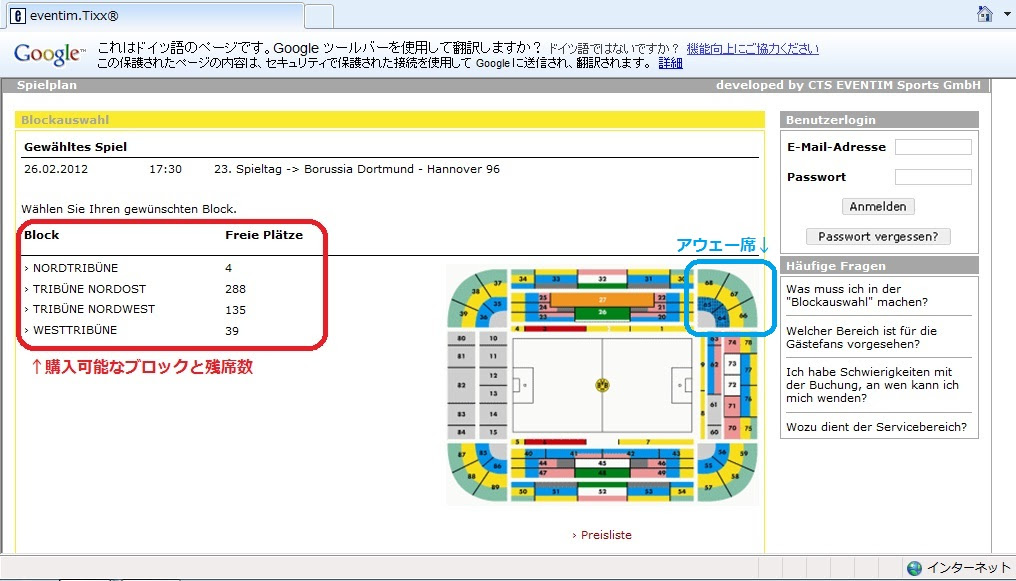Click the BVB logo at pitch center
This screenshot has height=581, width=1016.
(x=603, y=385)
